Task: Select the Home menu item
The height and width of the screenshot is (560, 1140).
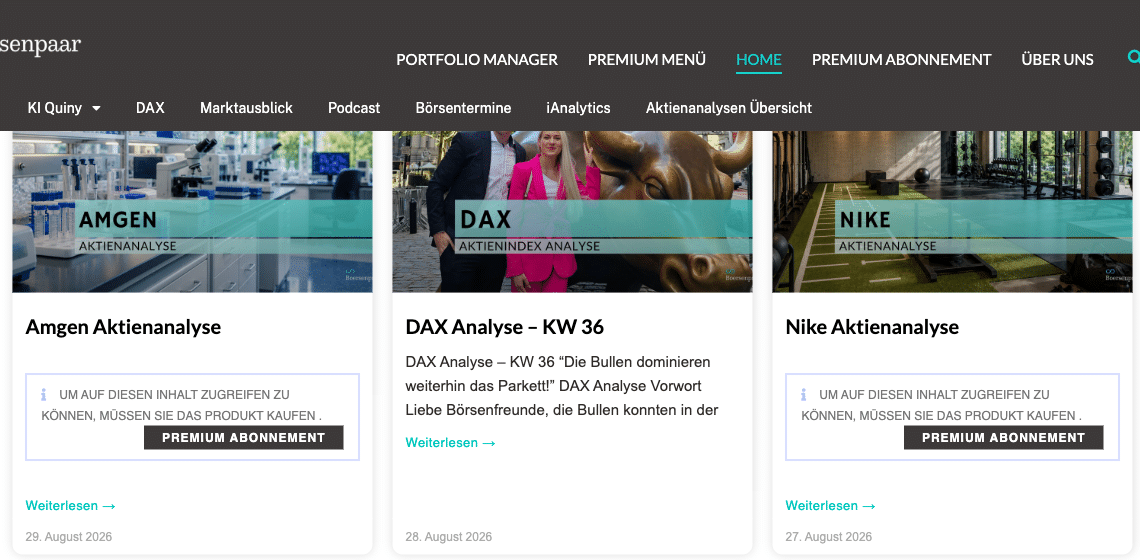Action: point(758,60)
